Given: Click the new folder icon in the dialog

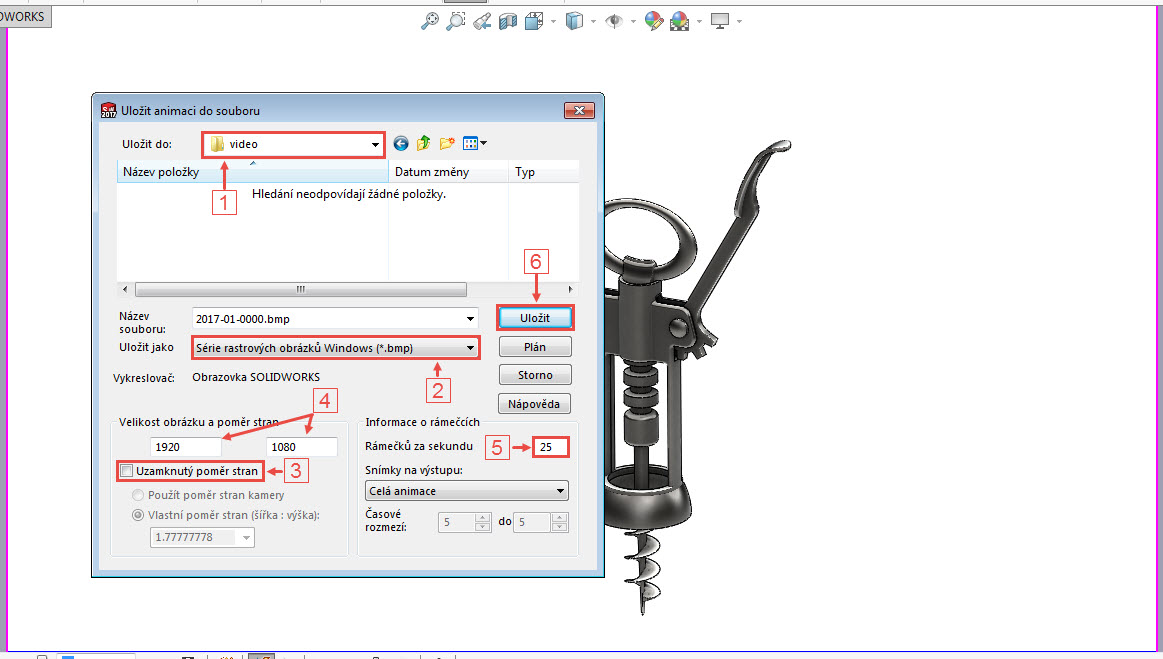Looking at the screenshot, I should pos(447,143).
